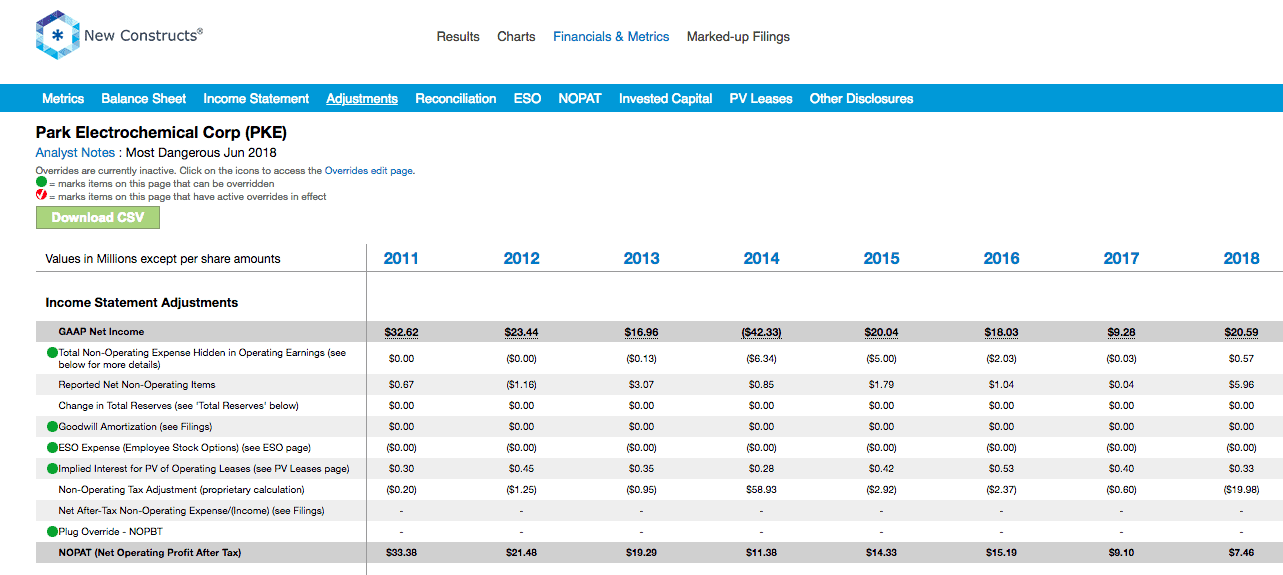The height and width of the screenshot is (575, 1283).
Task: Click the Net After-Tax Non-Operating Expense row label
Action: (191, 511)
